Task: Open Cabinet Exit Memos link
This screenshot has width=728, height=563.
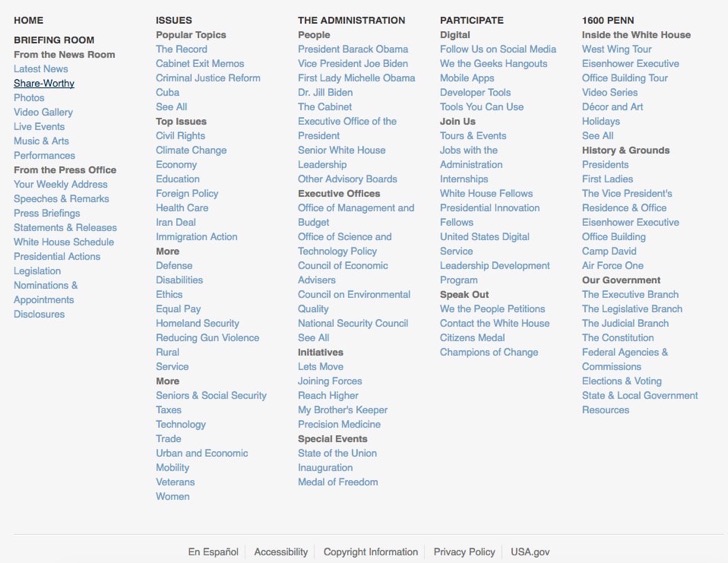Action: coord(200,64)
